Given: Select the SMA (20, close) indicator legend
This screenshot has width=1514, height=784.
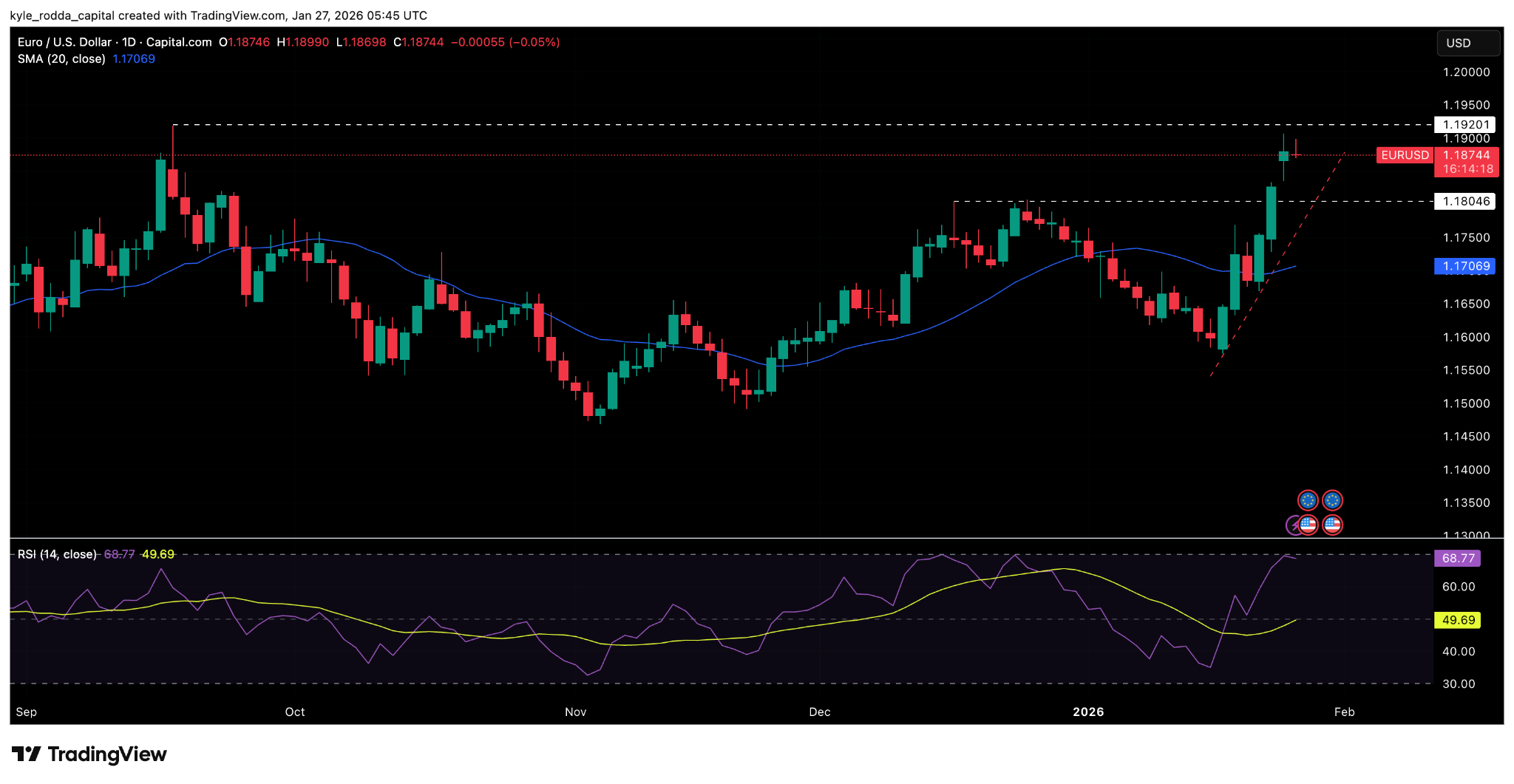Looking at the screenshot, I should click(61, 59).
